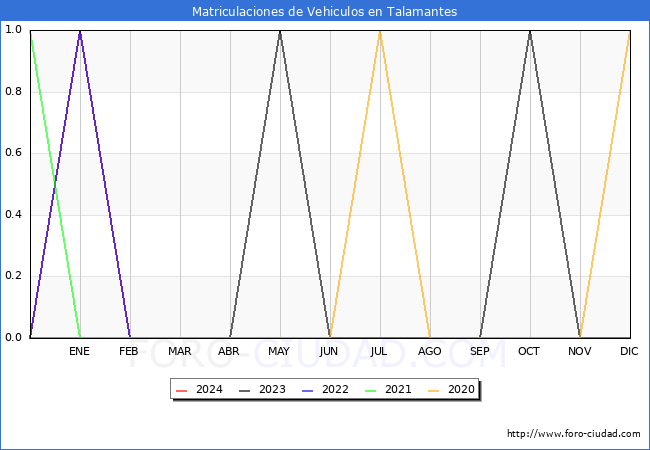The image size is (650, 450).
Task: Click the FEB month axis label
Action: pyautogui.click(x=129, y=351)
